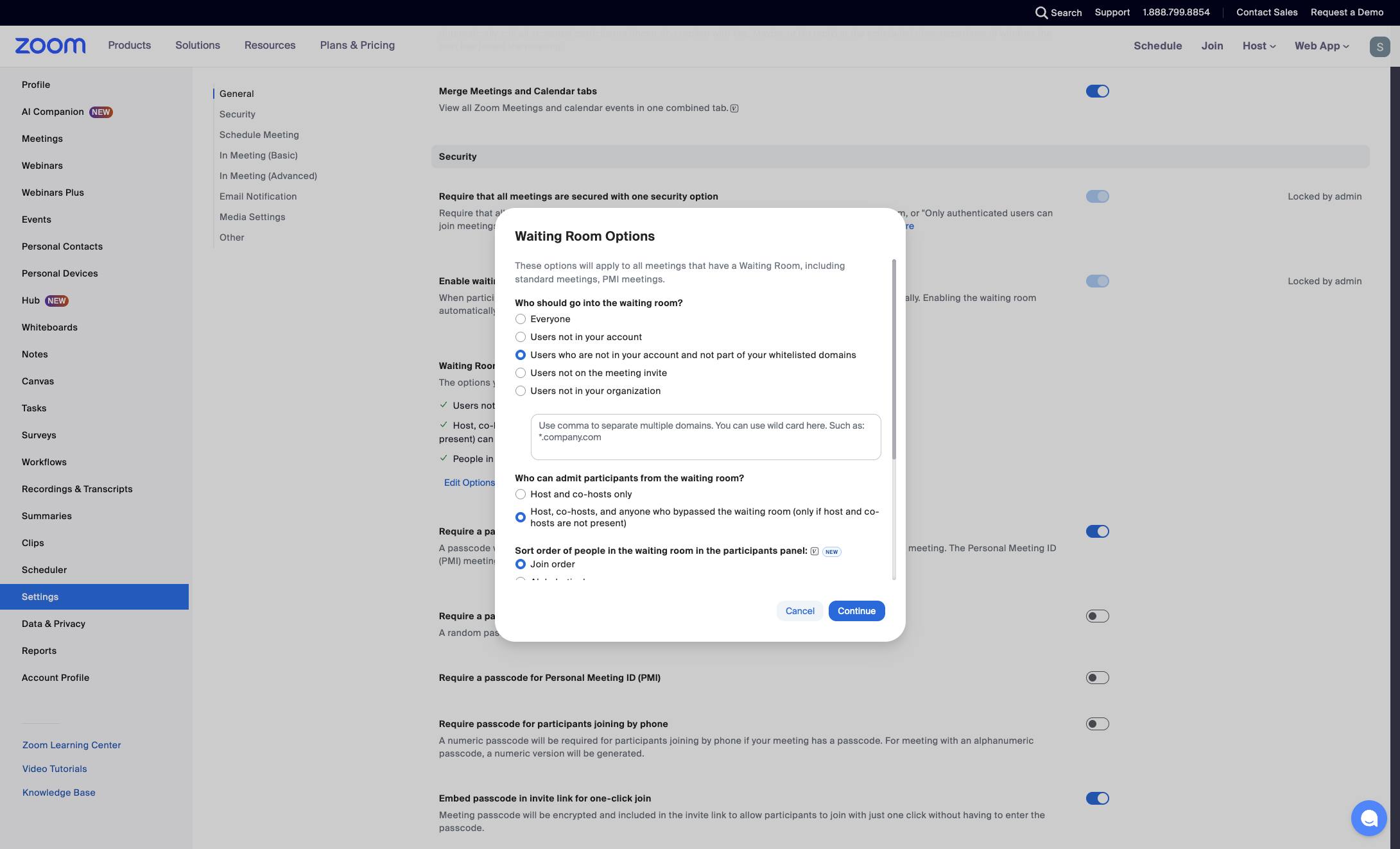Click Cancel in the dialog

click(x=800, y=611)
